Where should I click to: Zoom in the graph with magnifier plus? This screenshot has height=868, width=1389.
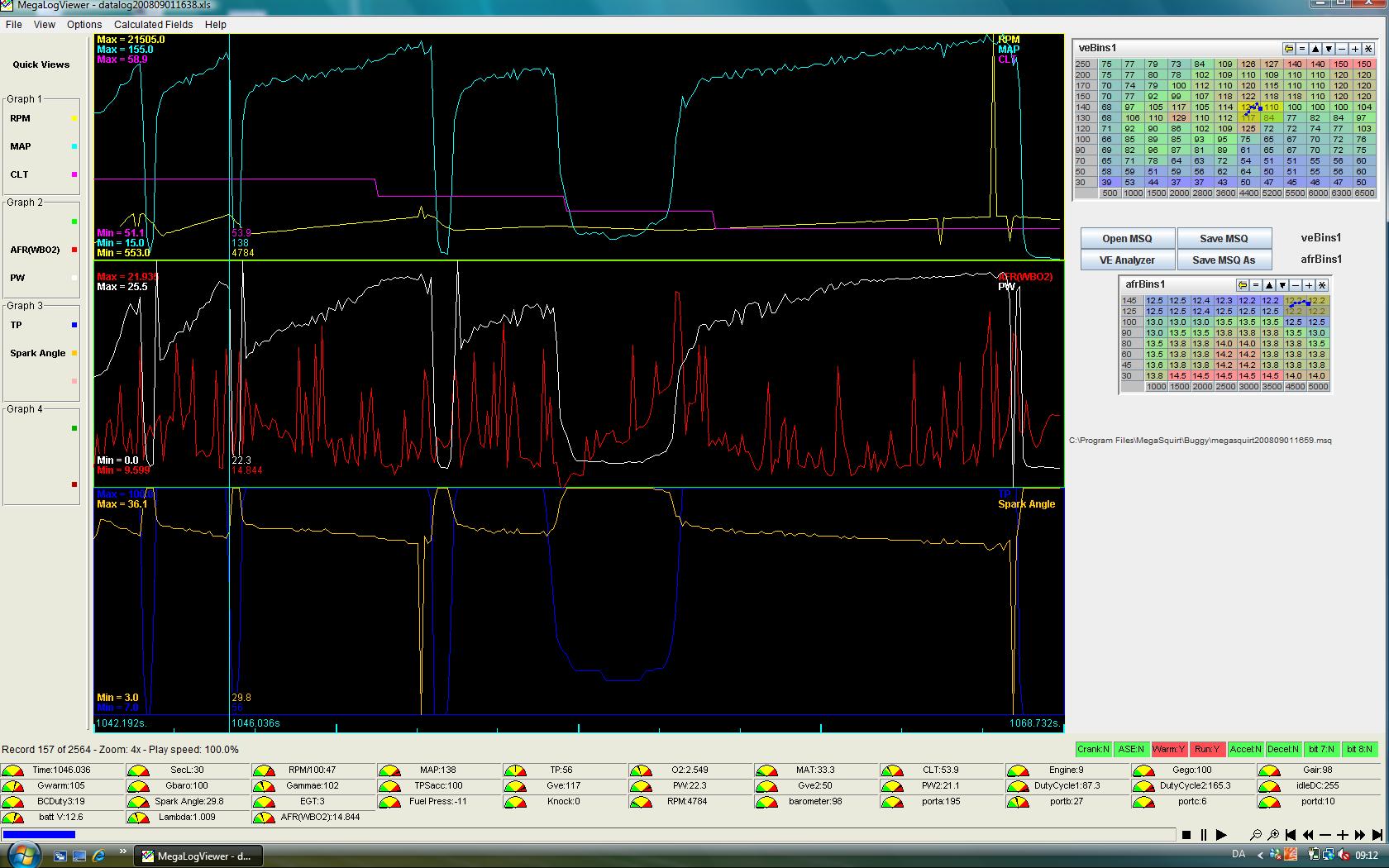[x=1273, y=835]
